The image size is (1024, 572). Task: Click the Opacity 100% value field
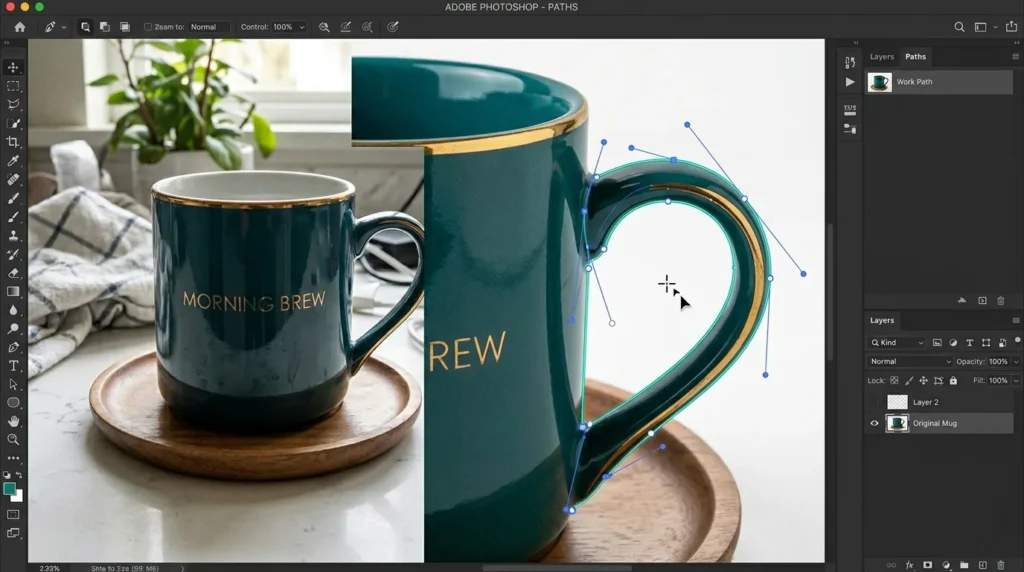click(x=998, y=362)
